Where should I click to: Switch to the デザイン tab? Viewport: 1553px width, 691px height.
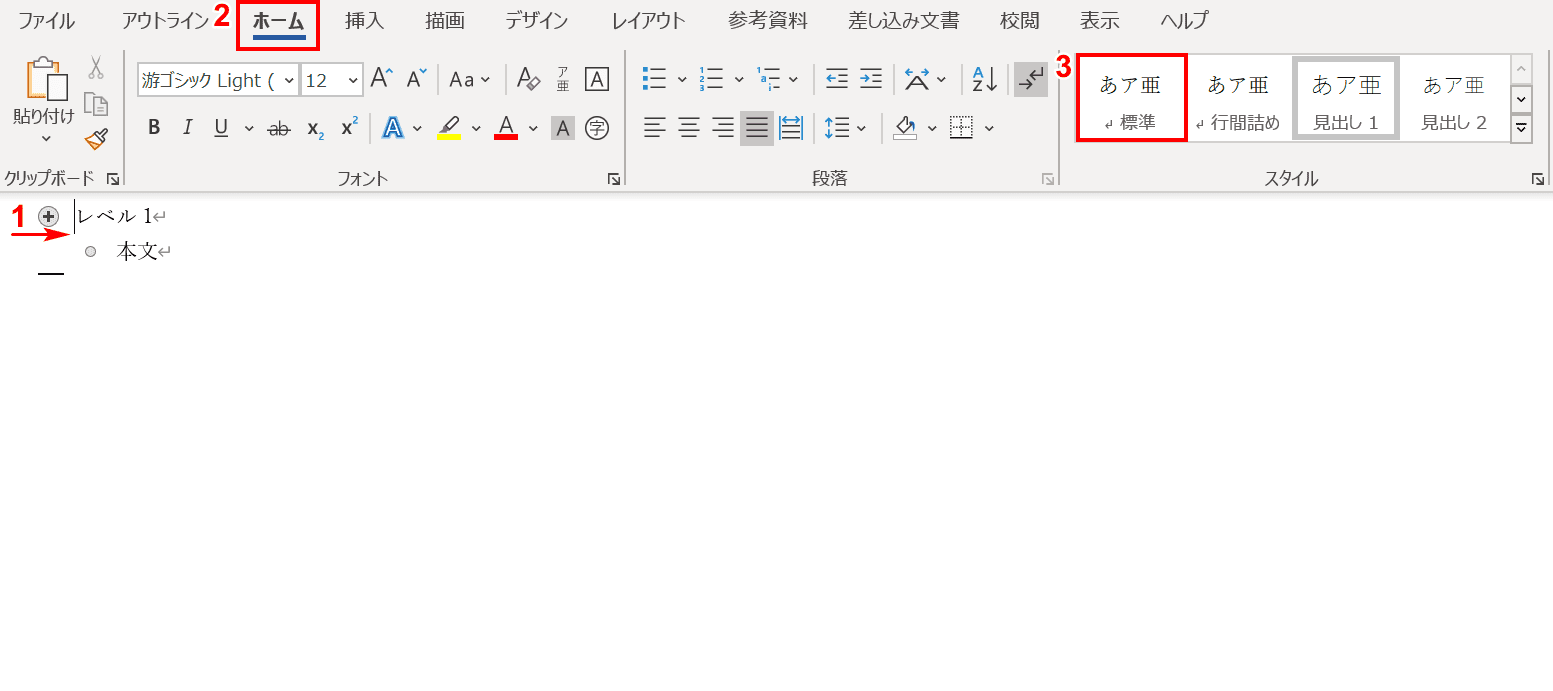click(537, 21)
